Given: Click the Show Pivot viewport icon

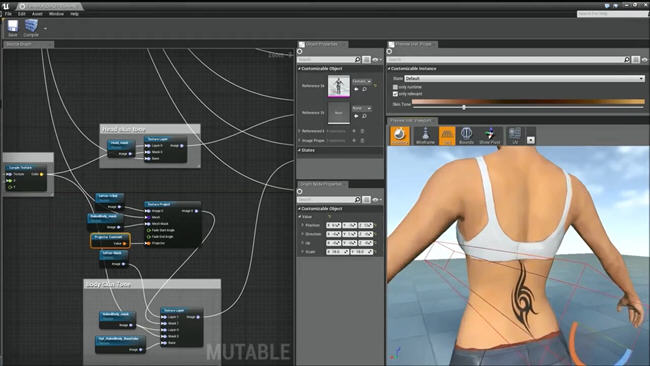Looking at the screenshot, I should coord(490,136).
